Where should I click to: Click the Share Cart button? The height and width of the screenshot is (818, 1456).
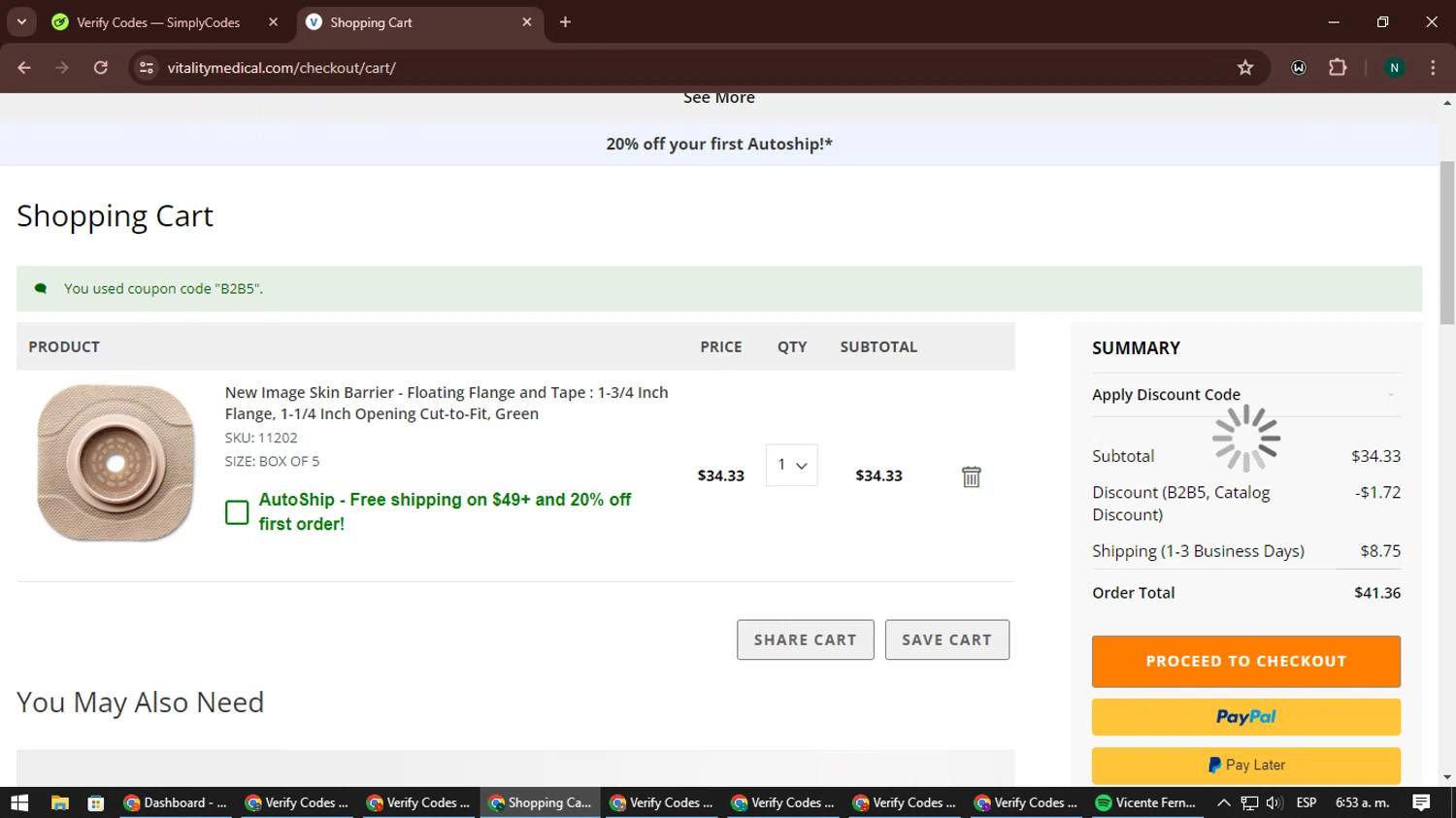pos(806,640)
